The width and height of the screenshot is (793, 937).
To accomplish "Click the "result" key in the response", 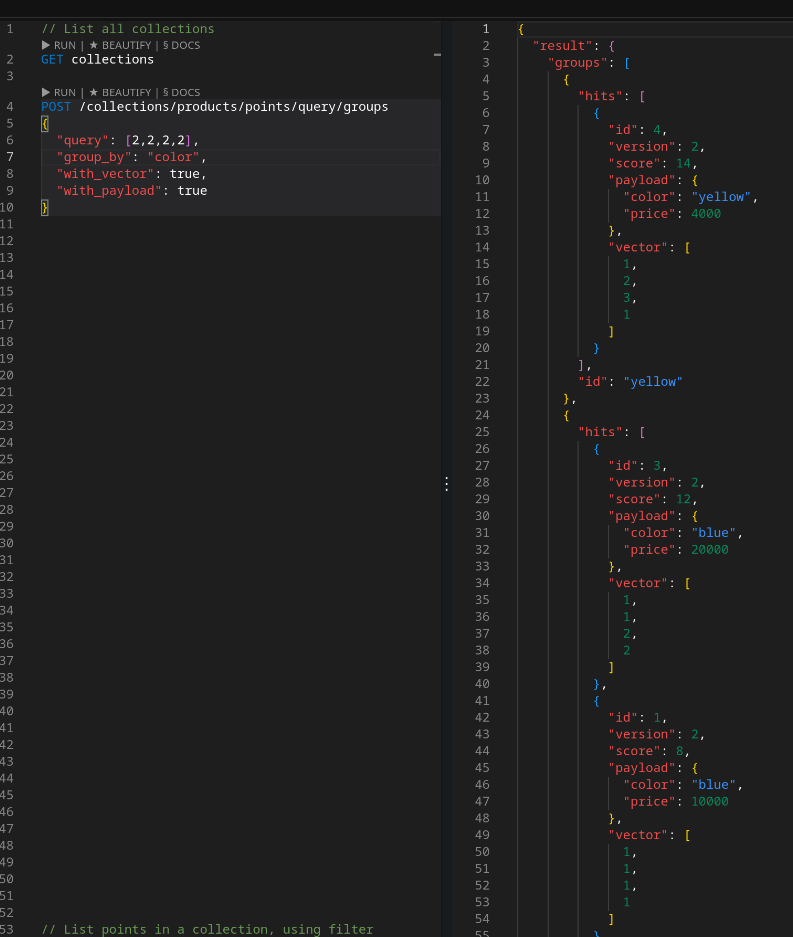I will [x=563, y=46].
